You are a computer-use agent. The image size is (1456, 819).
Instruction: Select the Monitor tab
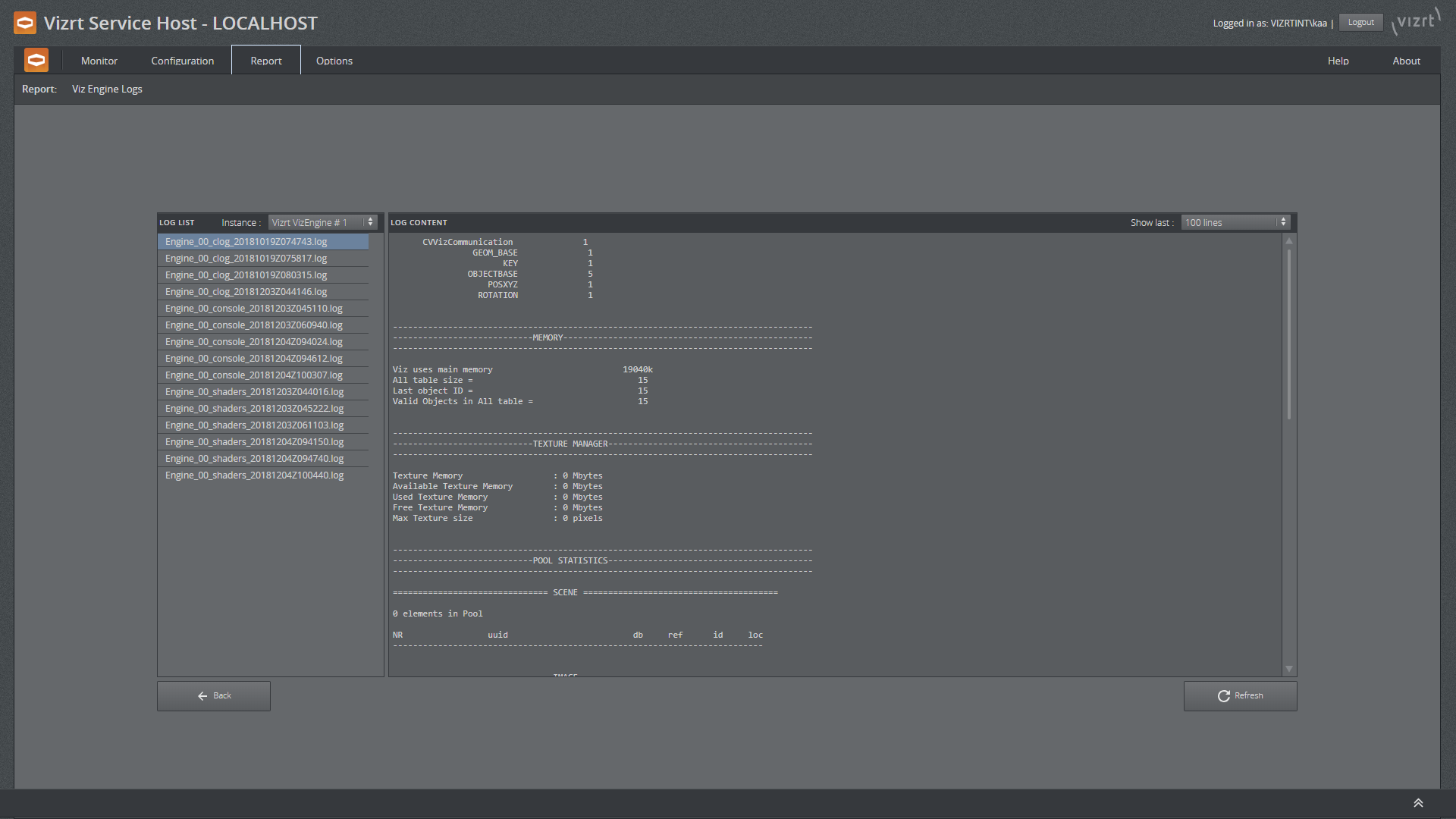pos(98,60)
